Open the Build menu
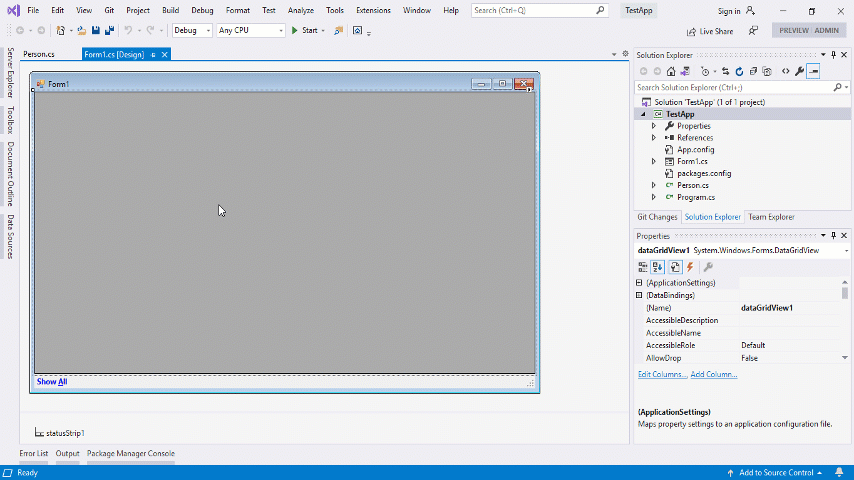The height and width of the screenshot is (480, 854). 170,10
